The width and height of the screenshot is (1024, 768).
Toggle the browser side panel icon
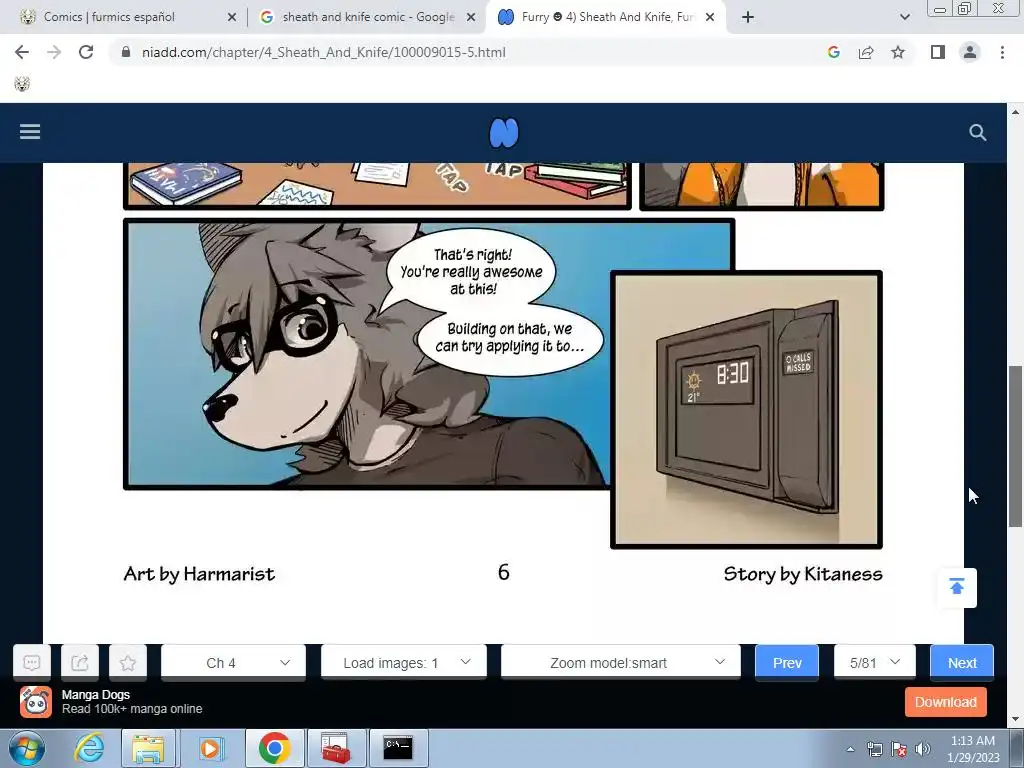[x=938, y=52]
